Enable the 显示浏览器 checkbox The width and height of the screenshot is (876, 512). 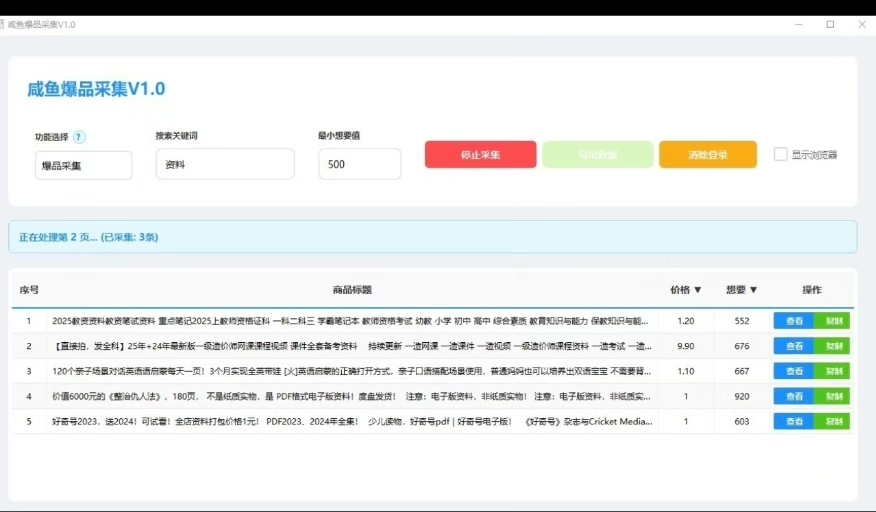pos(780,154)
